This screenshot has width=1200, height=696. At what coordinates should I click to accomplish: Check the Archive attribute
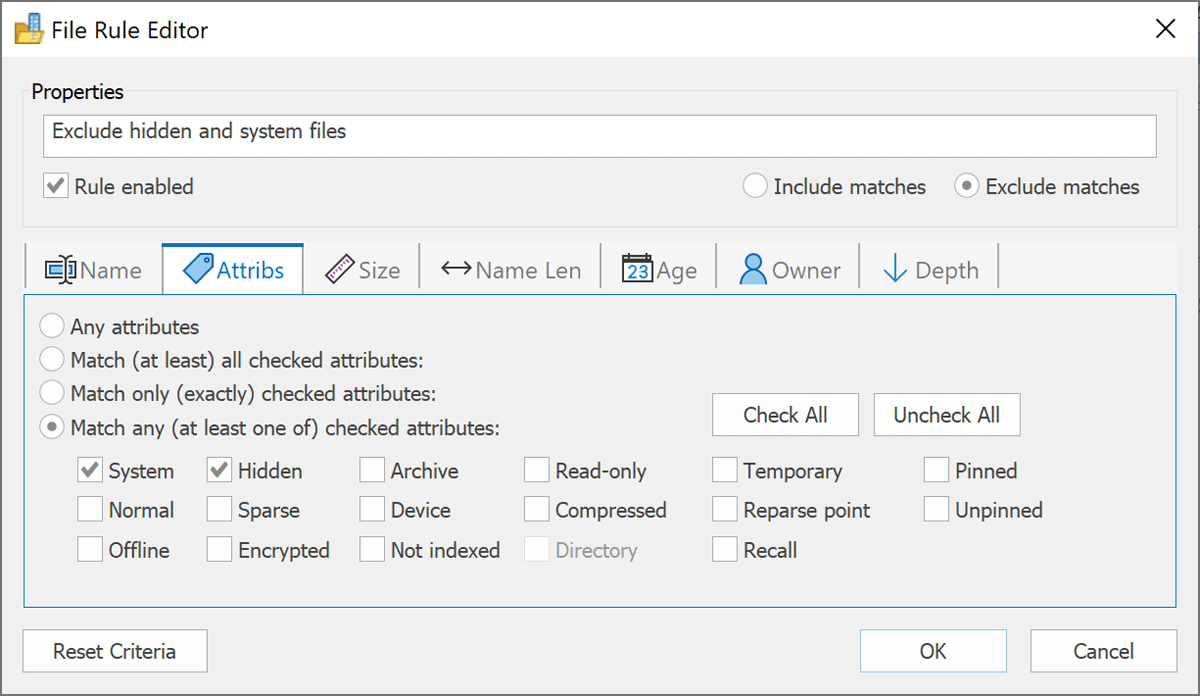[372, 470]
